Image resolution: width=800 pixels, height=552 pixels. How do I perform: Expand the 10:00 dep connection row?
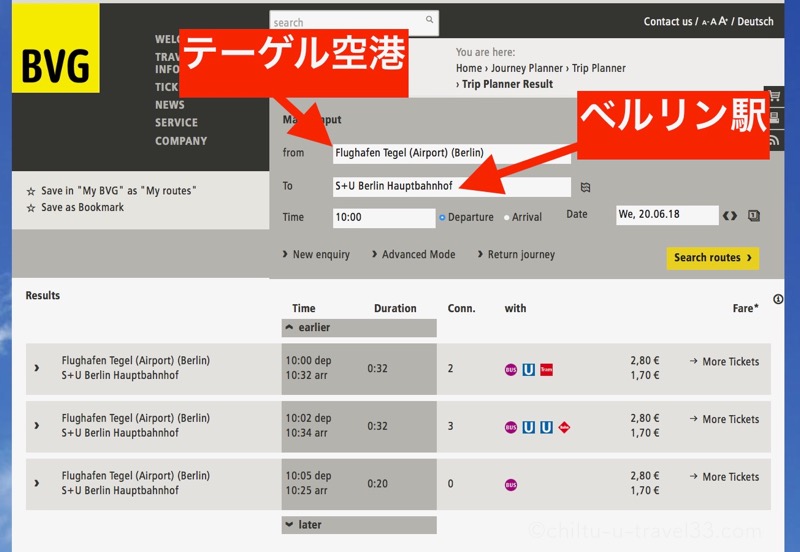[37, 368]
